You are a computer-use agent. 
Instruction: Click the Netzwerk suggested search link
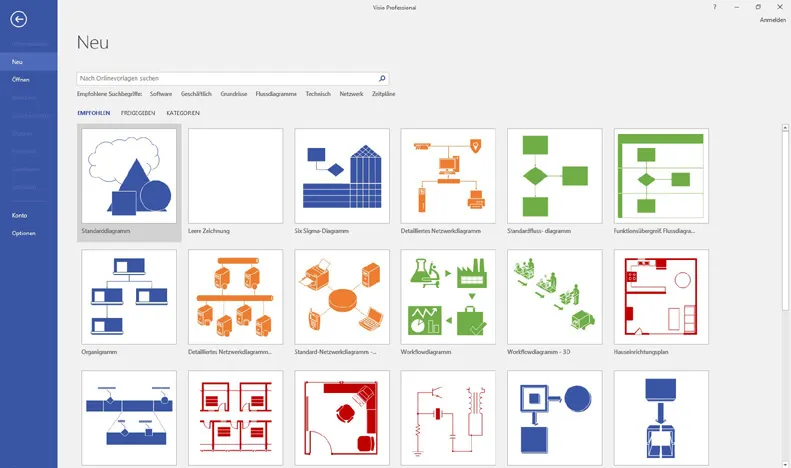pyautogui.click(x=351, y=94)
